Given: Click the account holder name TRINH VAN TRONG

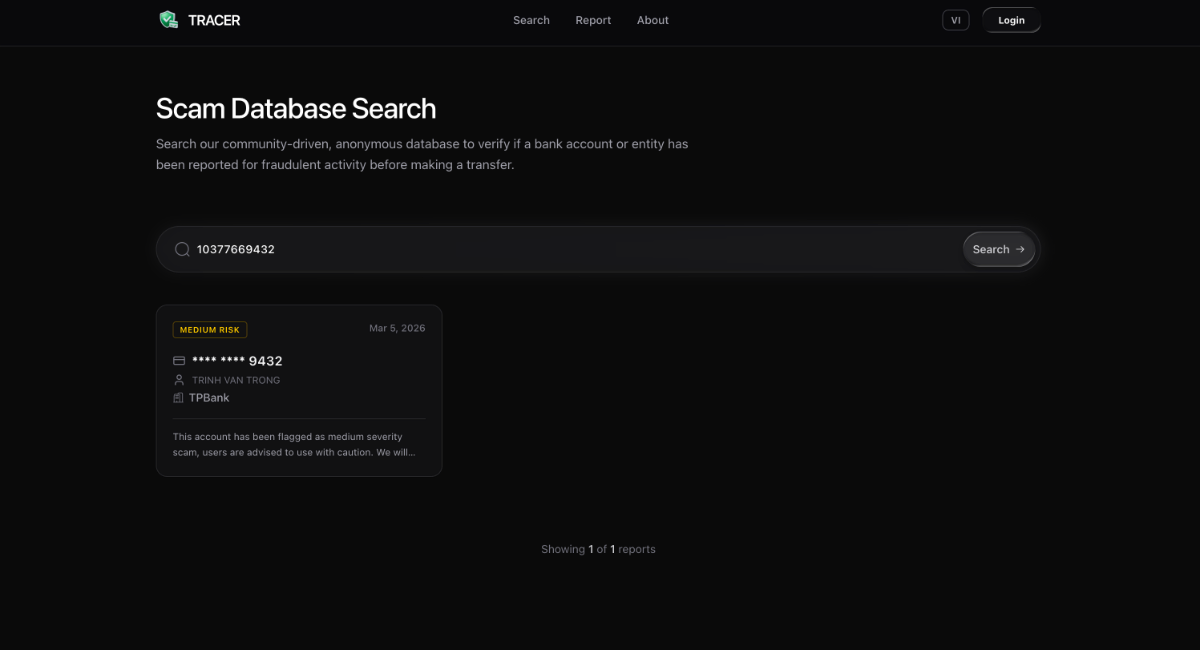Looking at the screenshot, I should coord(236,380).
